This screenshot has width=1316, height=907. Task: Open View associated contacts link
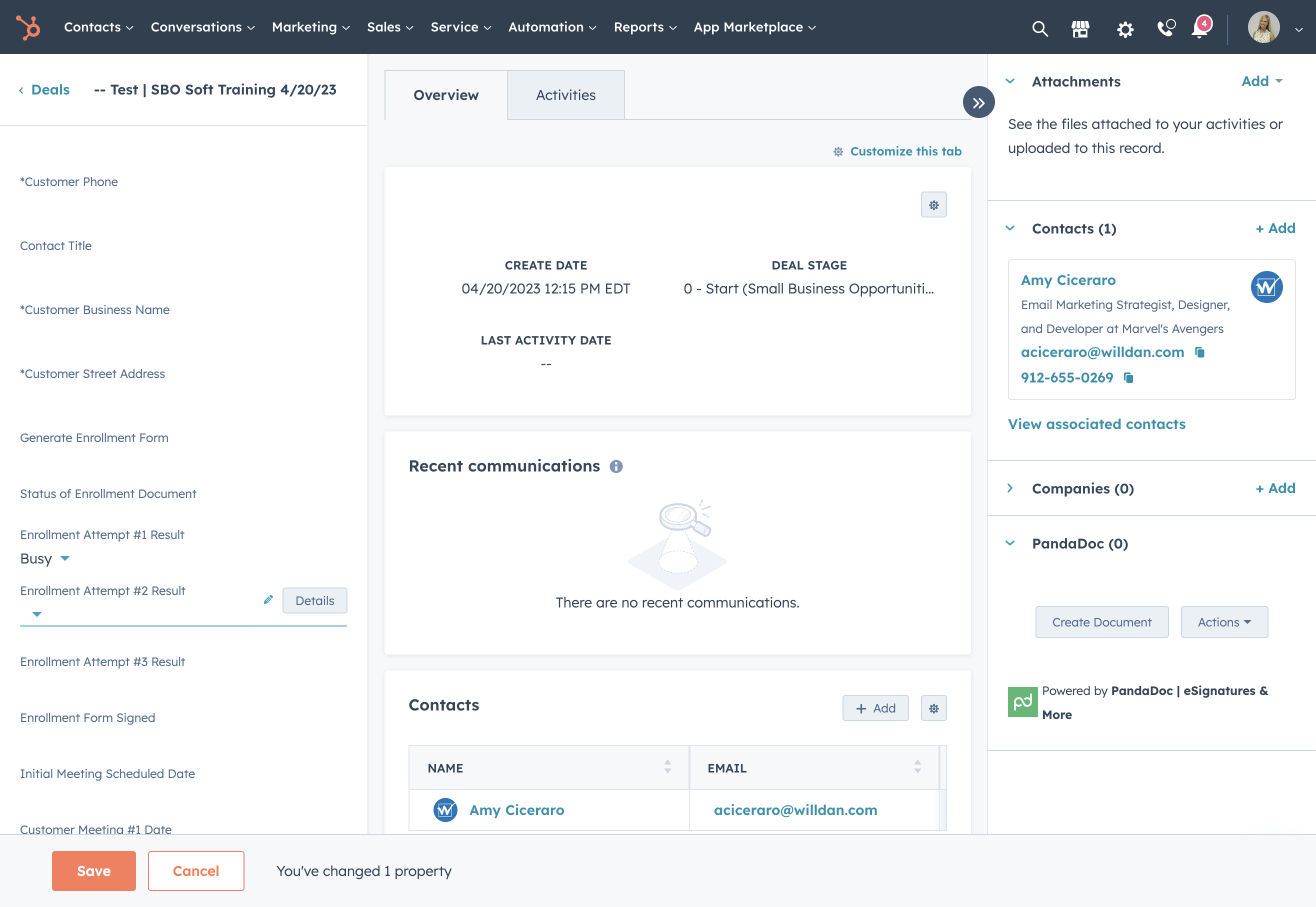(1096, 424)
